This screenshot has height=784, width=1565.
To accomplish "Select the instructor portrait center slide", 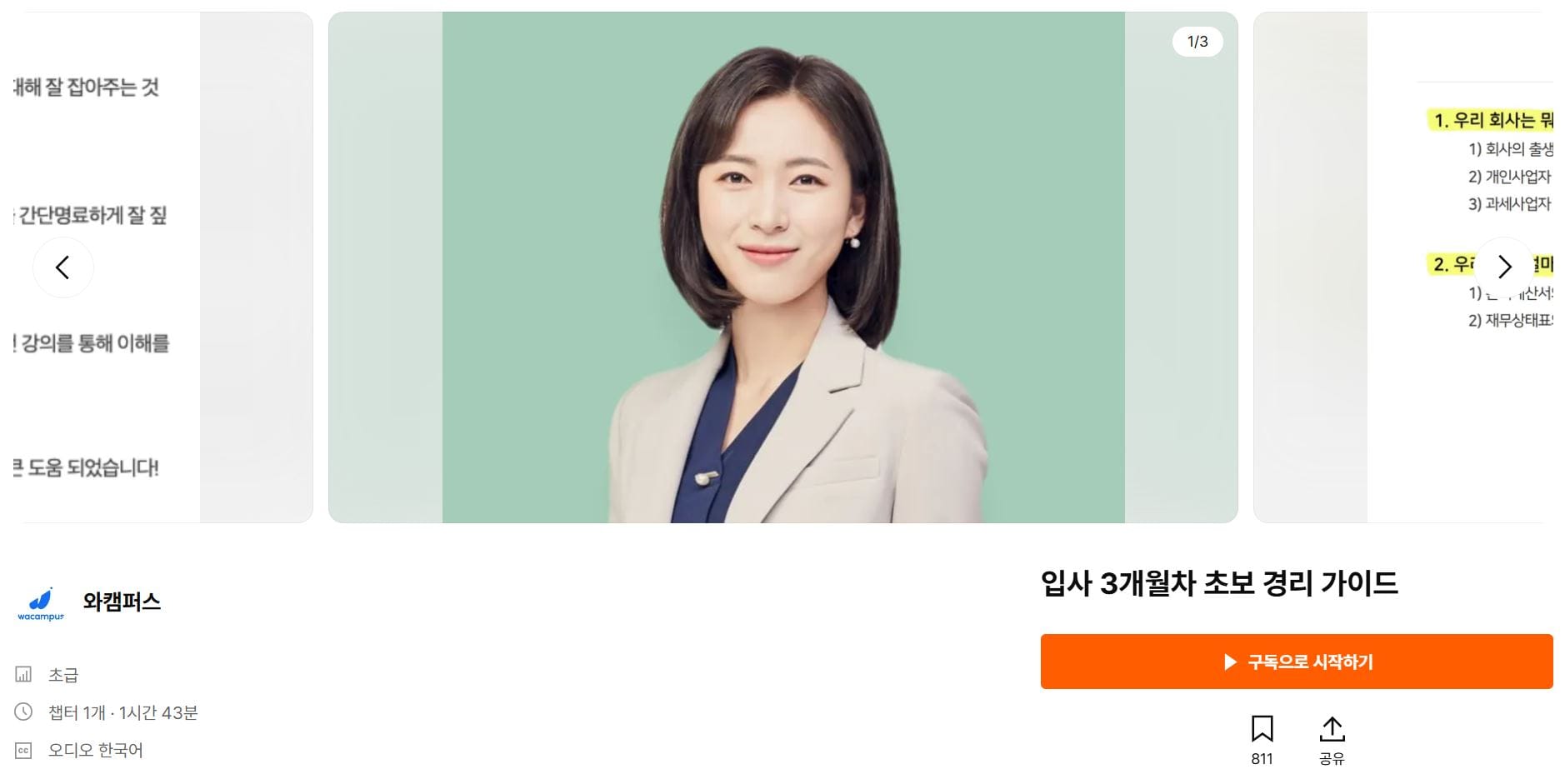I will pyautogui.click(x=782, y=267).
